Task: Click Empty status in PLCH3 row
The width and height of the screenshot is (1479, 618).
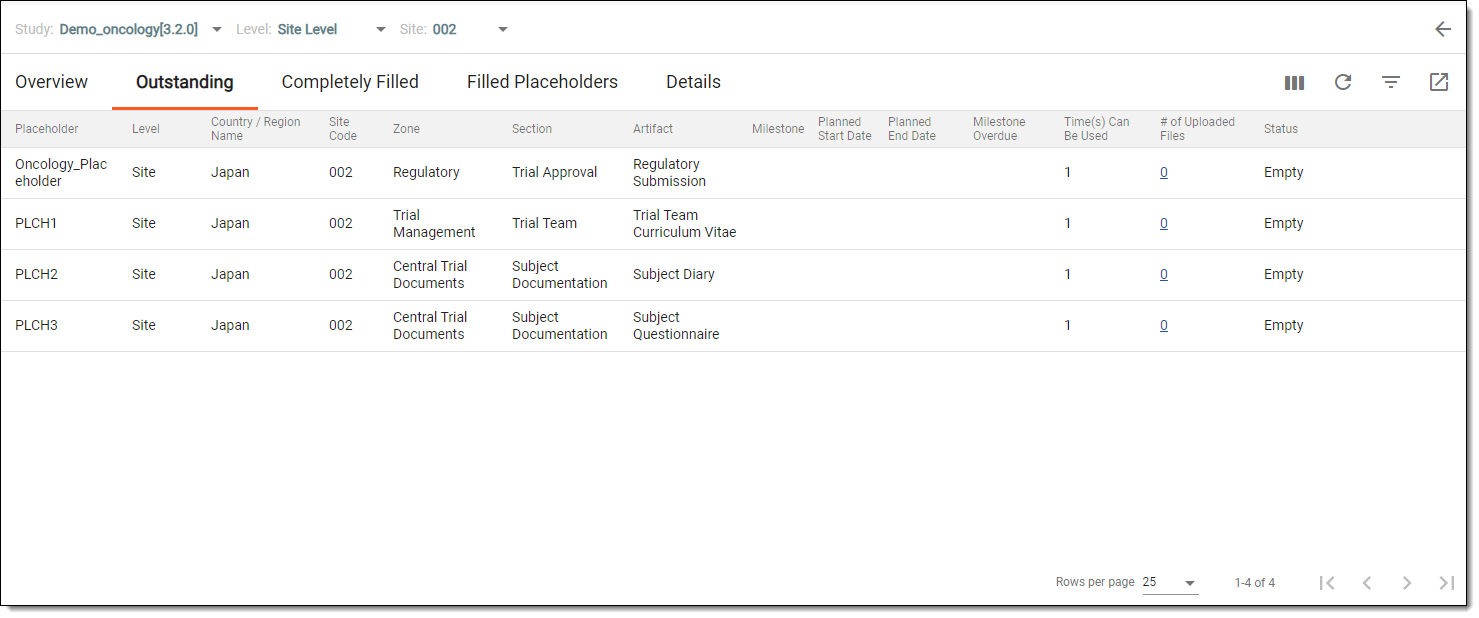Action: pyautogui.click(x=1283, y=325)
